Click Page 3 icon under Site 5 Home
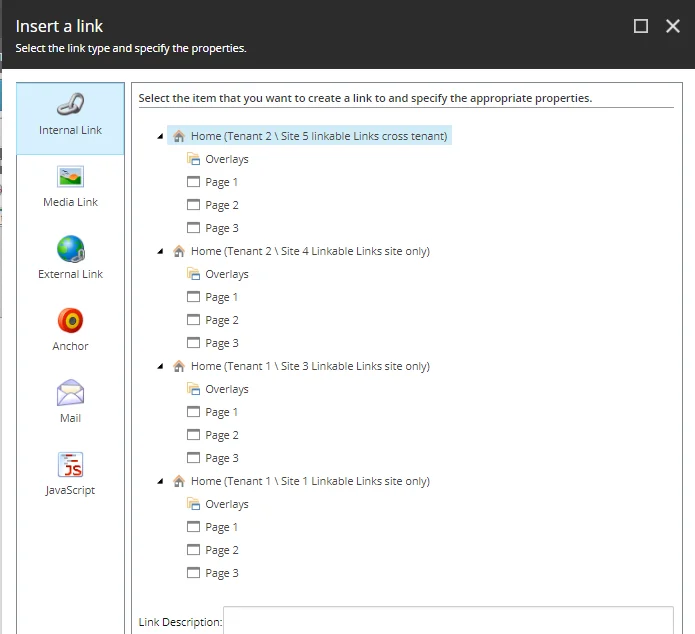Image resolution: width=695 pixels, height=634 pixels. click(x=193, y=228)
